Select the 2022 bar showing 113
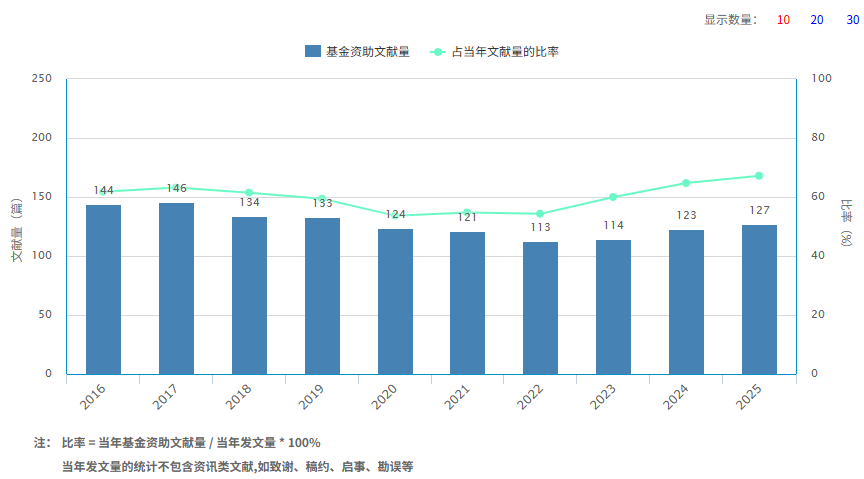The height and width of the screenshot is (479, 864). point(540,308)
